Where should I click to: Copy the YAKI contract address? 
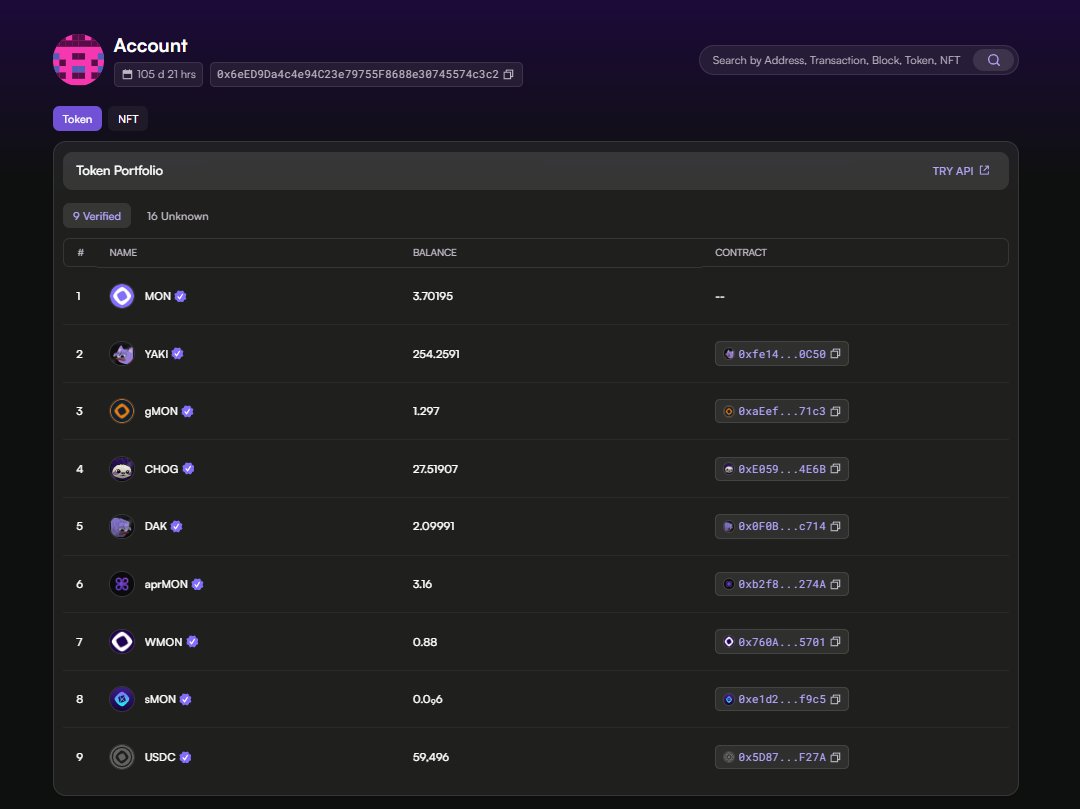pyautogui.click(x=835, y=354)
